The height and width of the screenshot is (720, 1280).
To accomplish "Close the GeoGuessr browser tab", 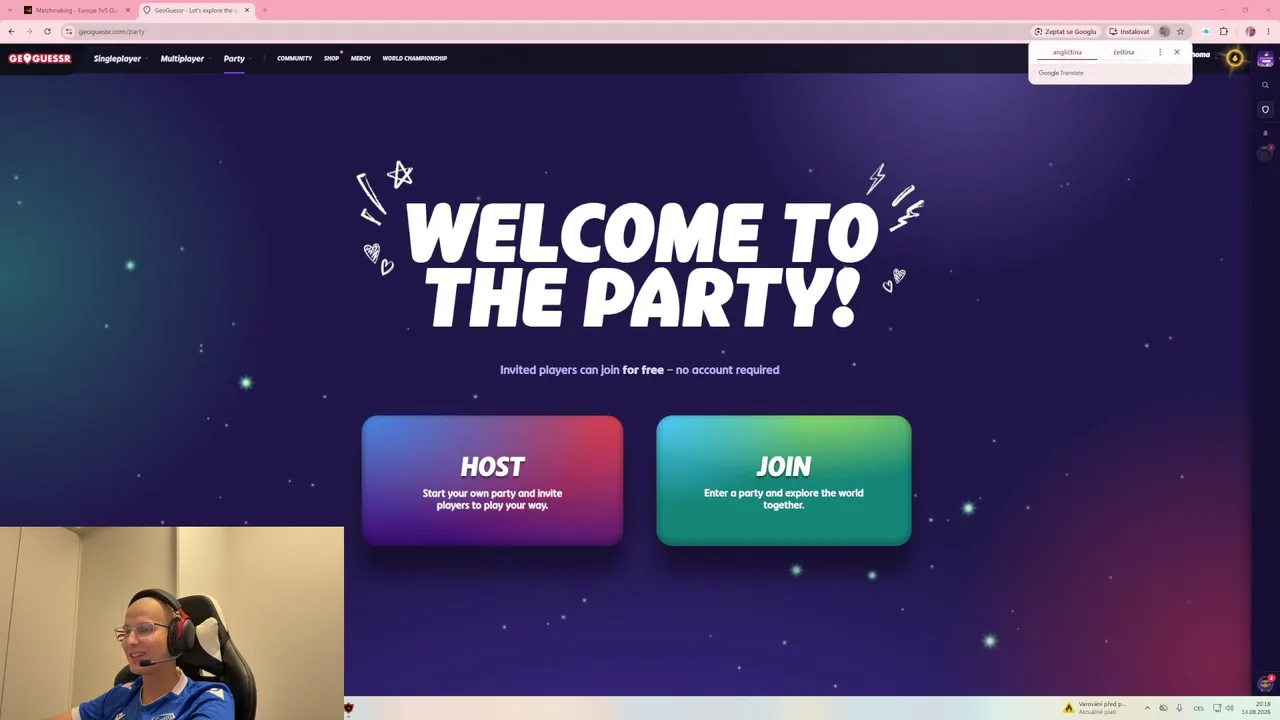I will pyautogui.click(x=247, y=10).
